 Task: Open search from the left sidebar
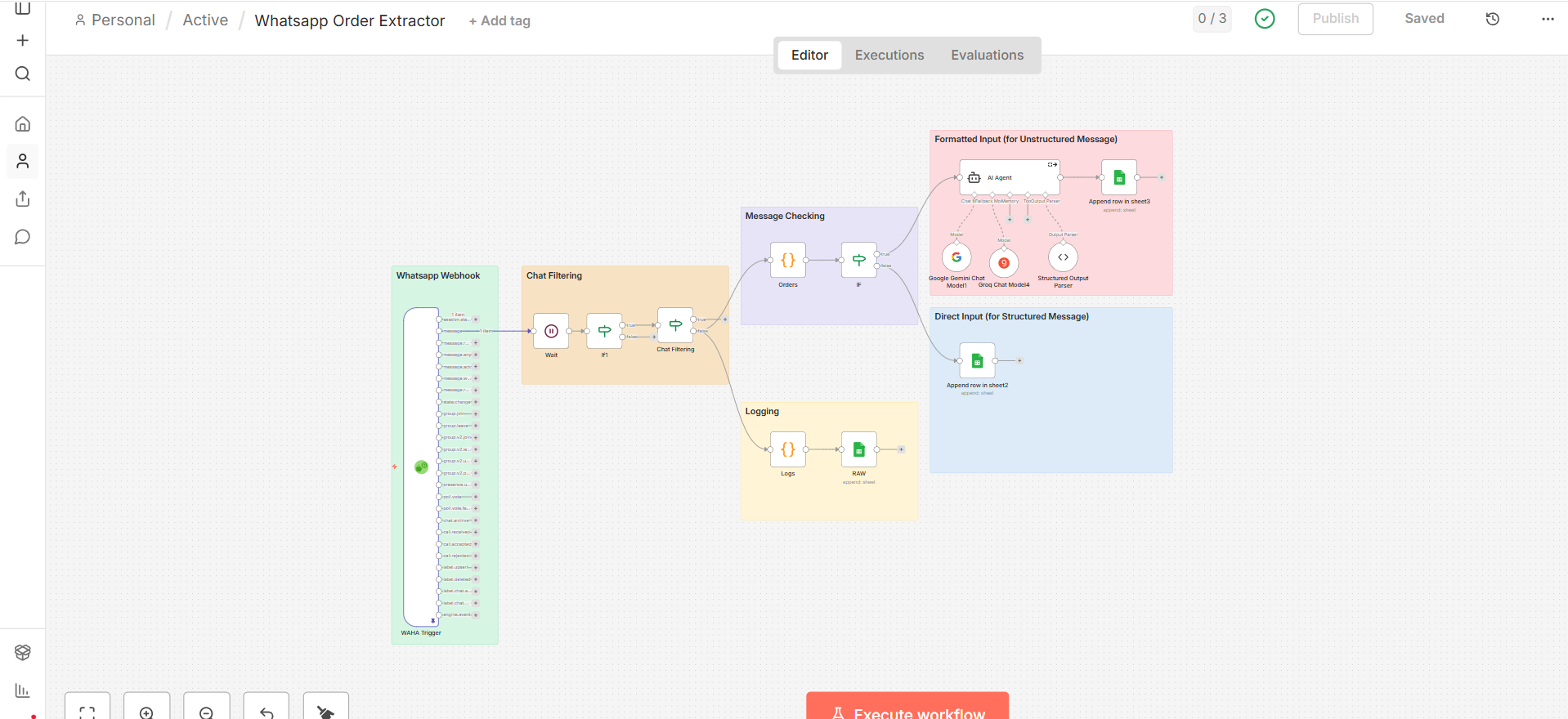click(x=23, y=74)
